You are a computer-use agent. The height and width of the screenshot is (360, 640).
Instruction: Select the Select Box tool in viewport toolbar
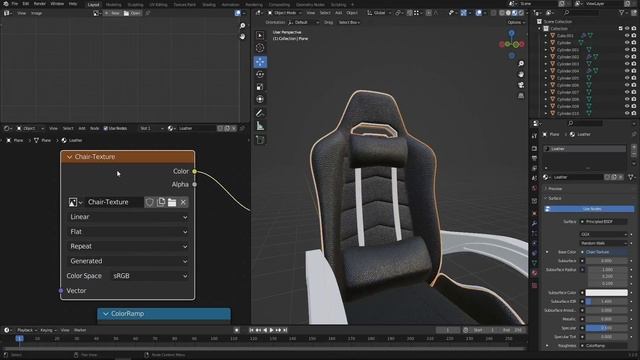[x=260, y=36]
